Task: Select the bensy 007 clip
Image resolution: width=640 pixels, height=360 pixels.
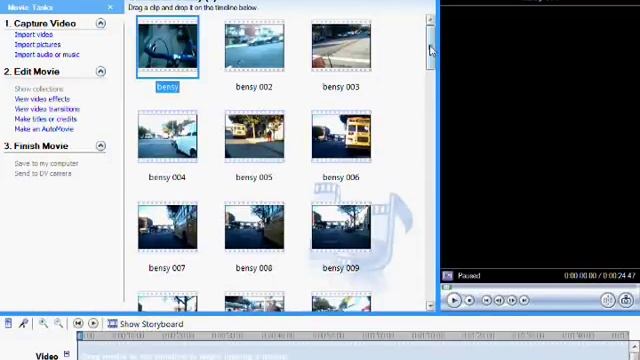Action: (167, 227)
